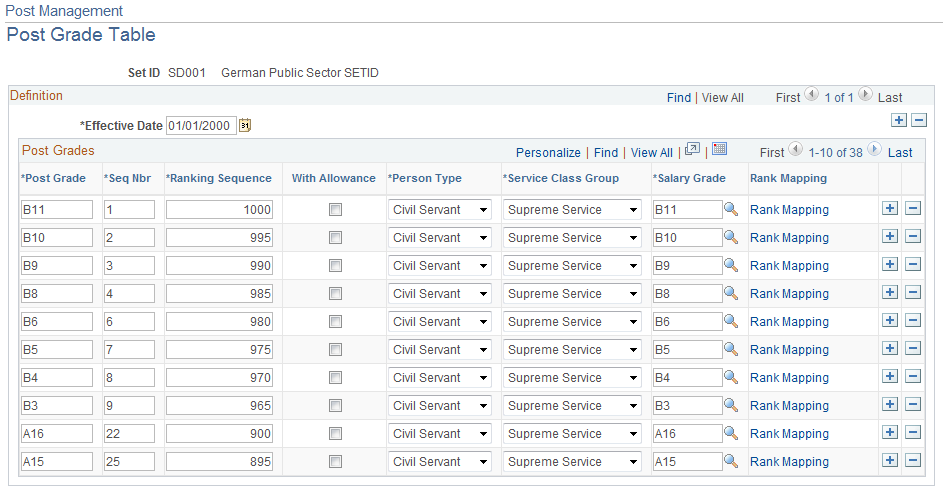Expand Service Class Group dropdown for B5

pyautogui.click(x=571, y=349)
